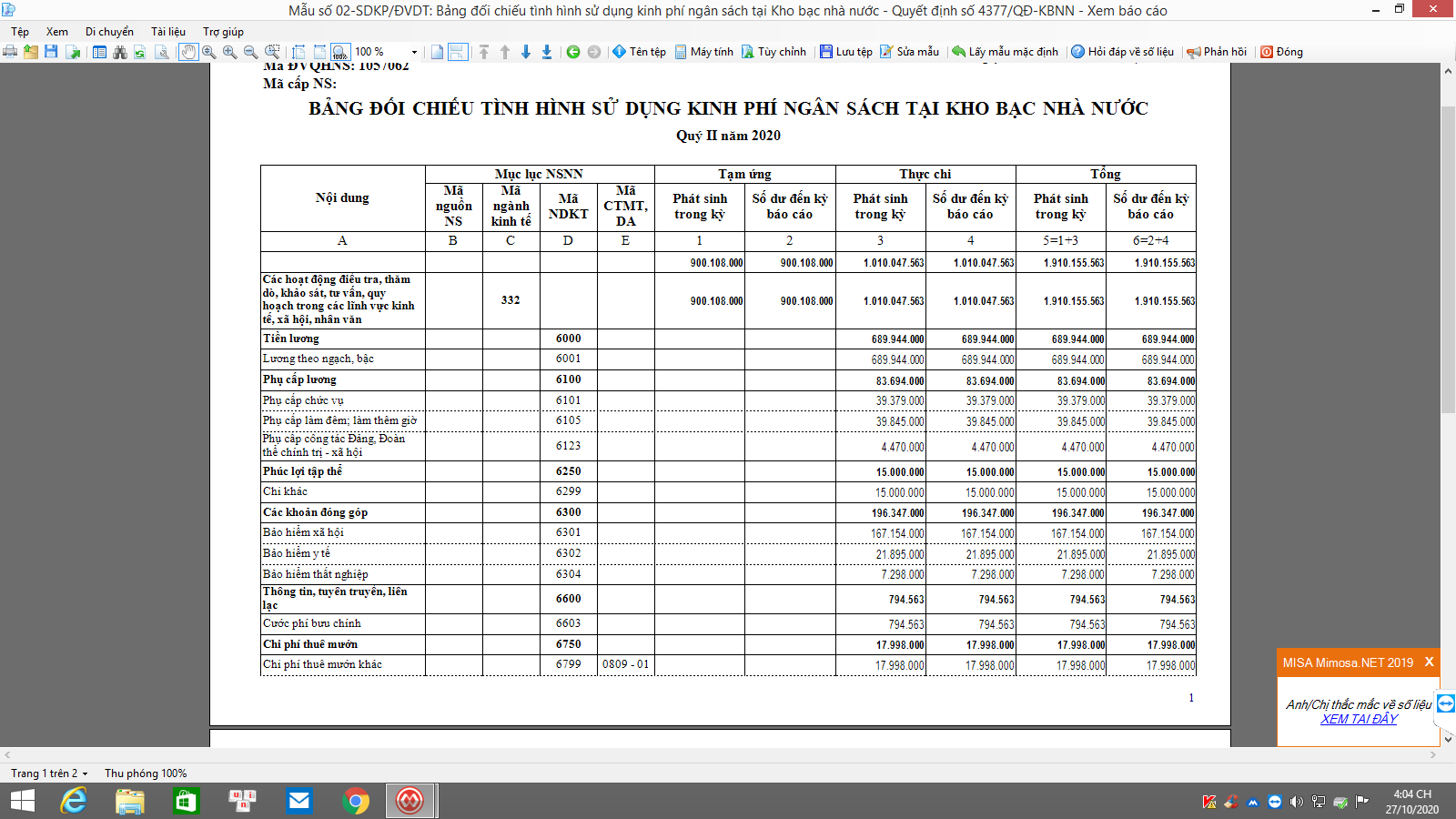This screenshot has height=819, width=1456.
Task: Open the Tài liệu menu
Action: tap(168, 32)
